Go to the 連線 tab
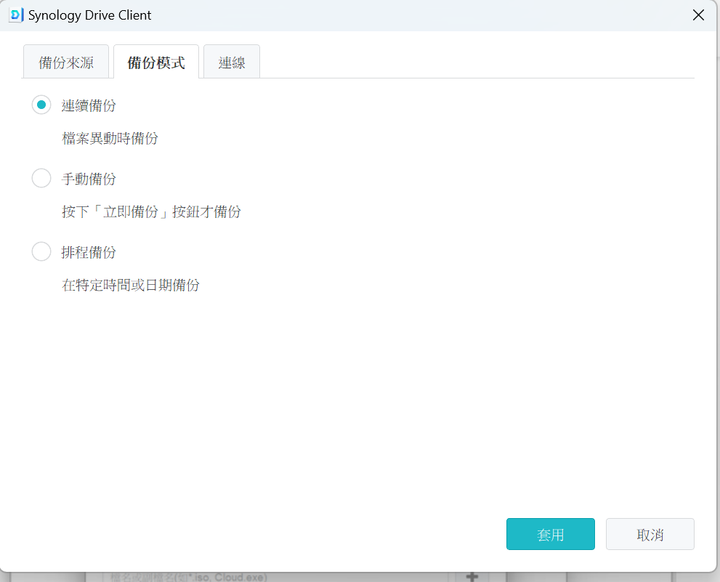Image resolution: width=720 pixels, height=582 pixels. tap(232, 62)
